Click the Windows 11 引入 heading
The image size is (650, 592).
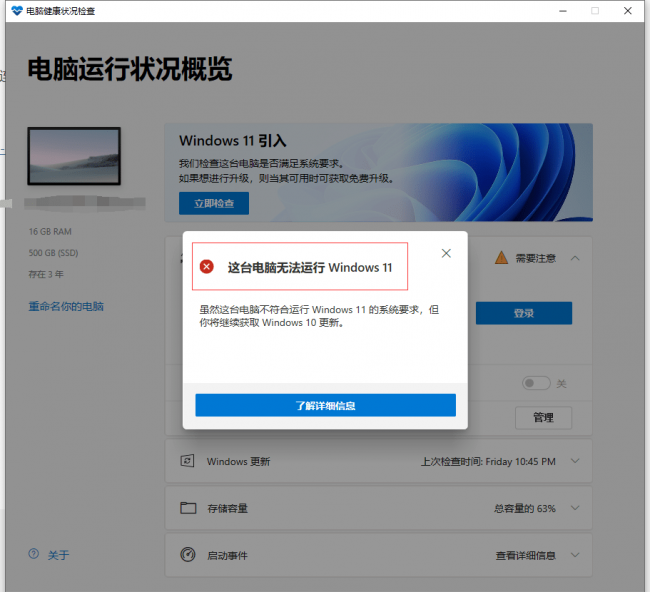(x=233, y=141)
